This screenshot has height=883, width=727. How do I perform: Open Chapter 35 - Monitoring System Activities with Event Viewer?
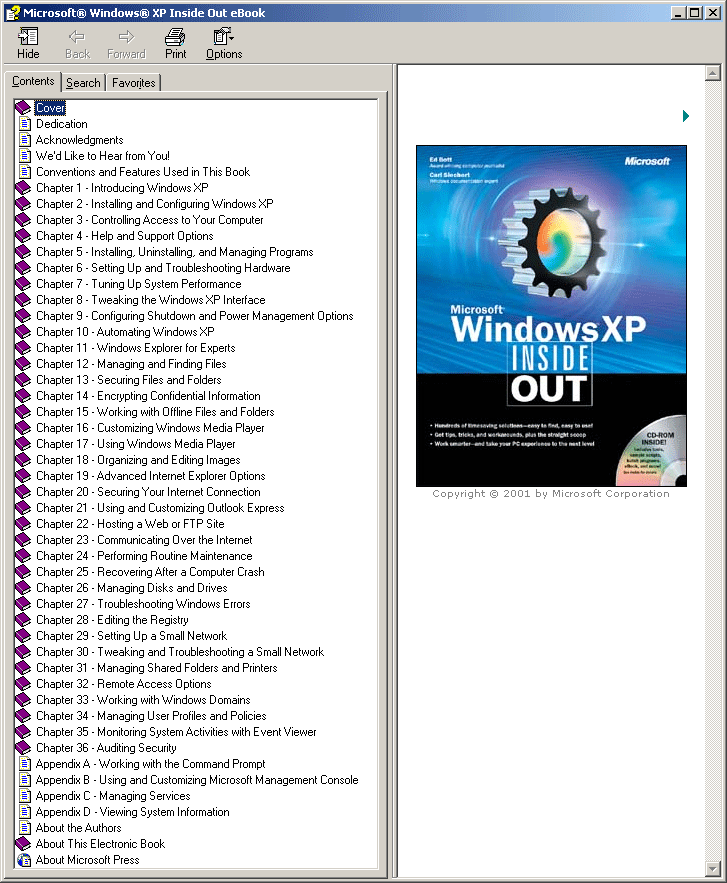[176, 732]
